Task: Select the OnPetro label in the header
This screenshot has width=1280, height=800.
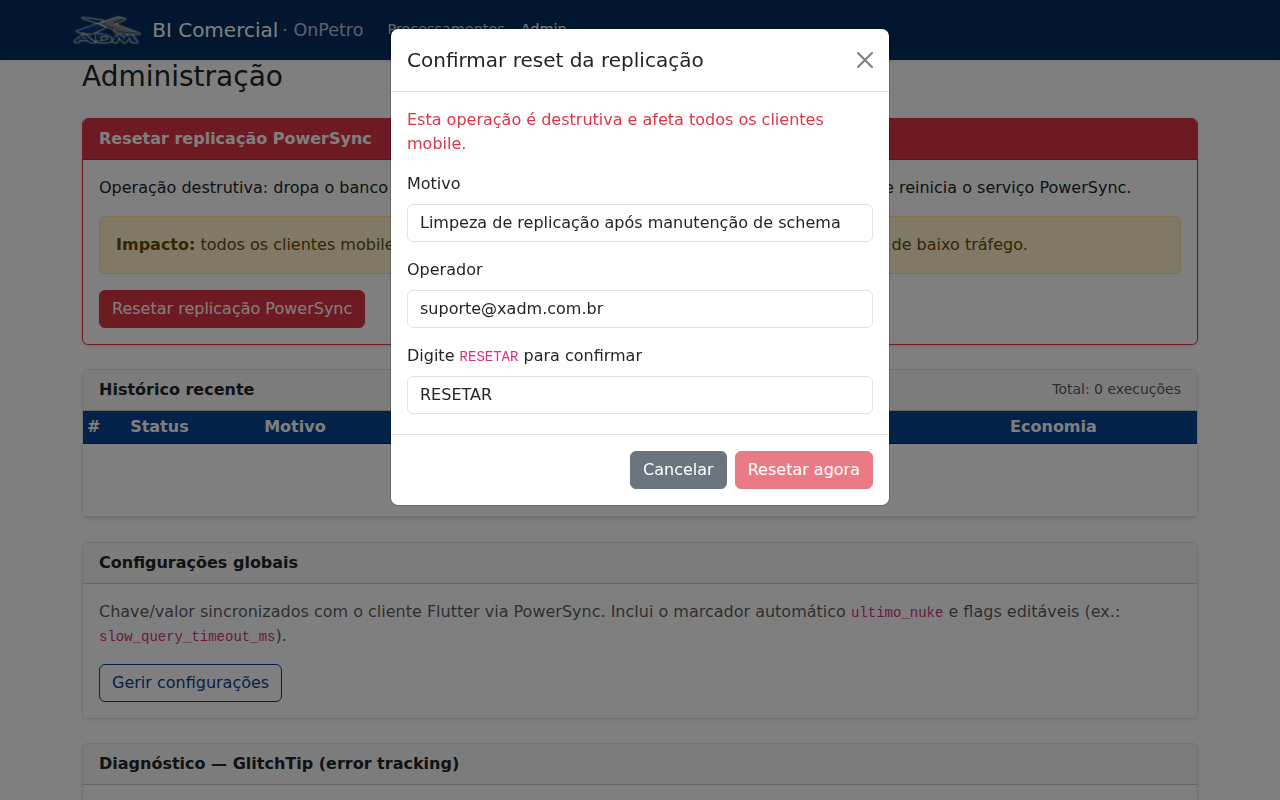Action: 328,30
